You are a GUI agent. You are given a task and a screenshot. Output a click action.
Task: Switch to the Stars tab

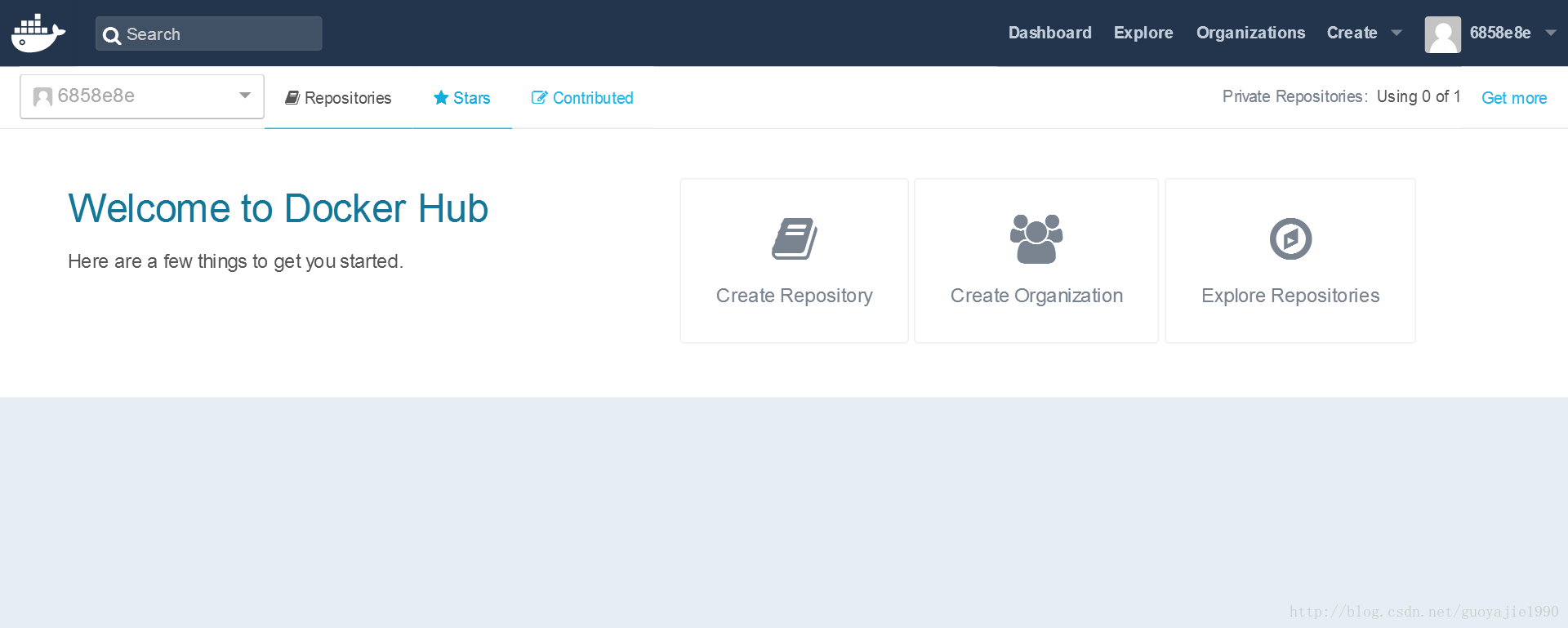click(461, 98)
